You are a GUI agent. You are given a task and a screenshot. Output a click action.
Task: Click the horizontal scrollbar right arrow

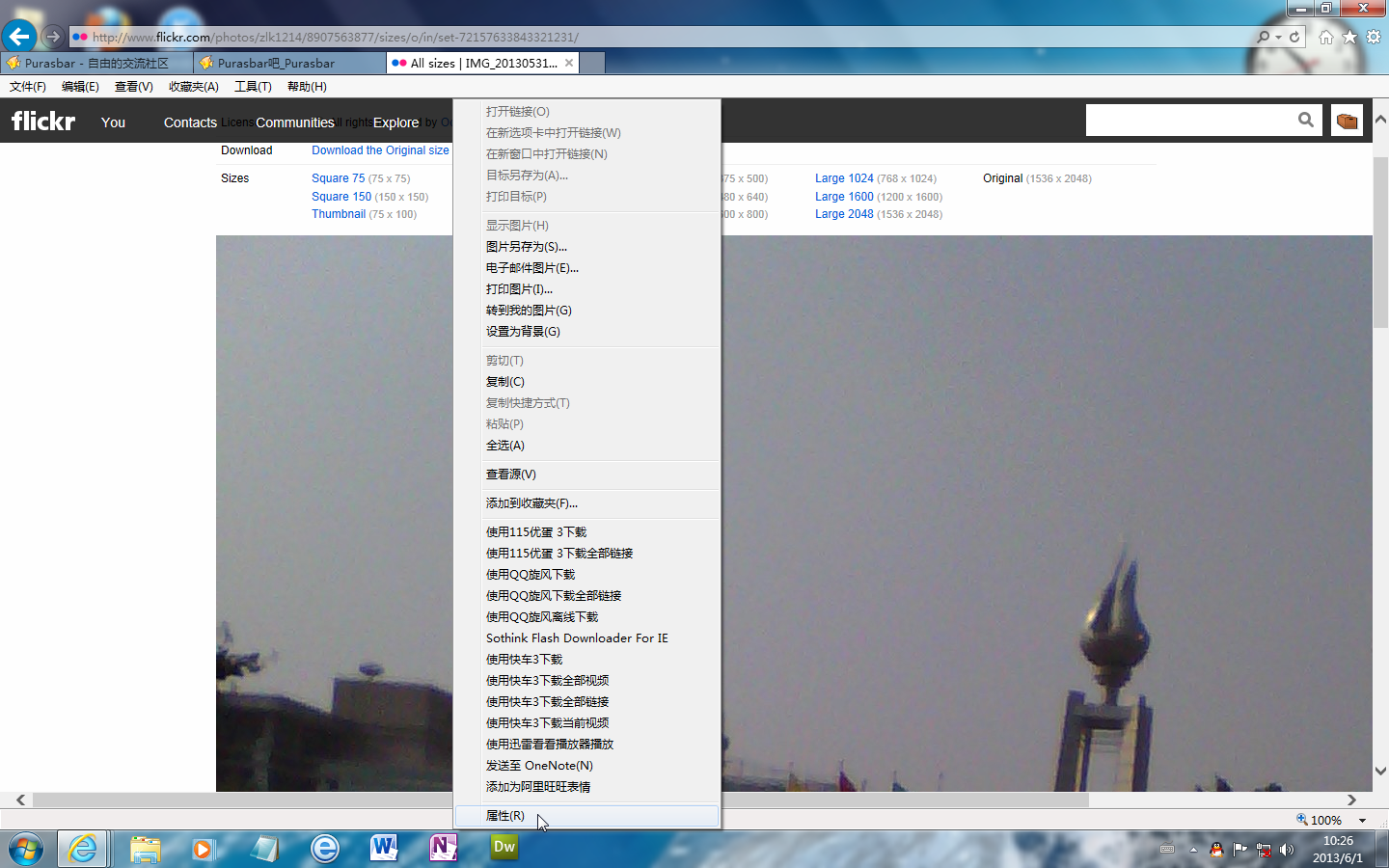pyautogui.click(x=1351, y=800)
